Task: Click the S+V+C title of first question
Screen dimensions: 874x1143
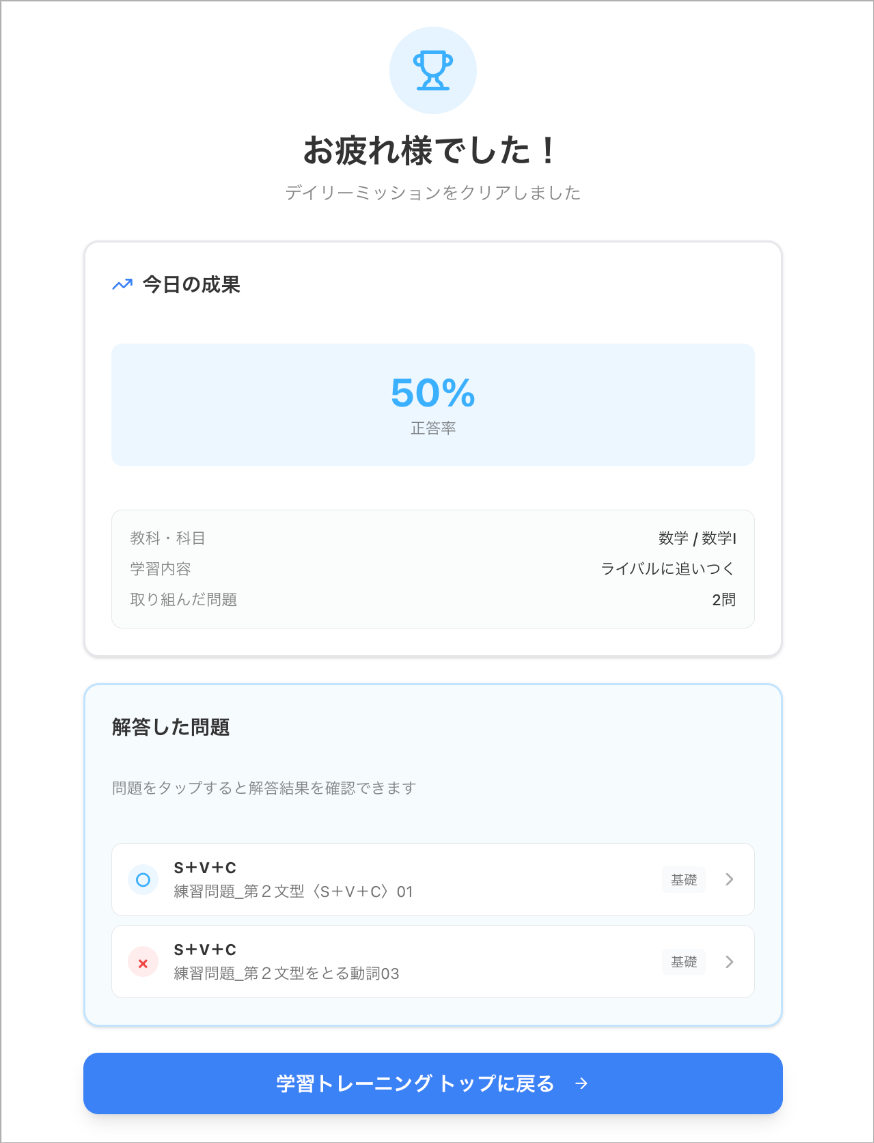Action: pyautogui.click(x=205, y=867)
